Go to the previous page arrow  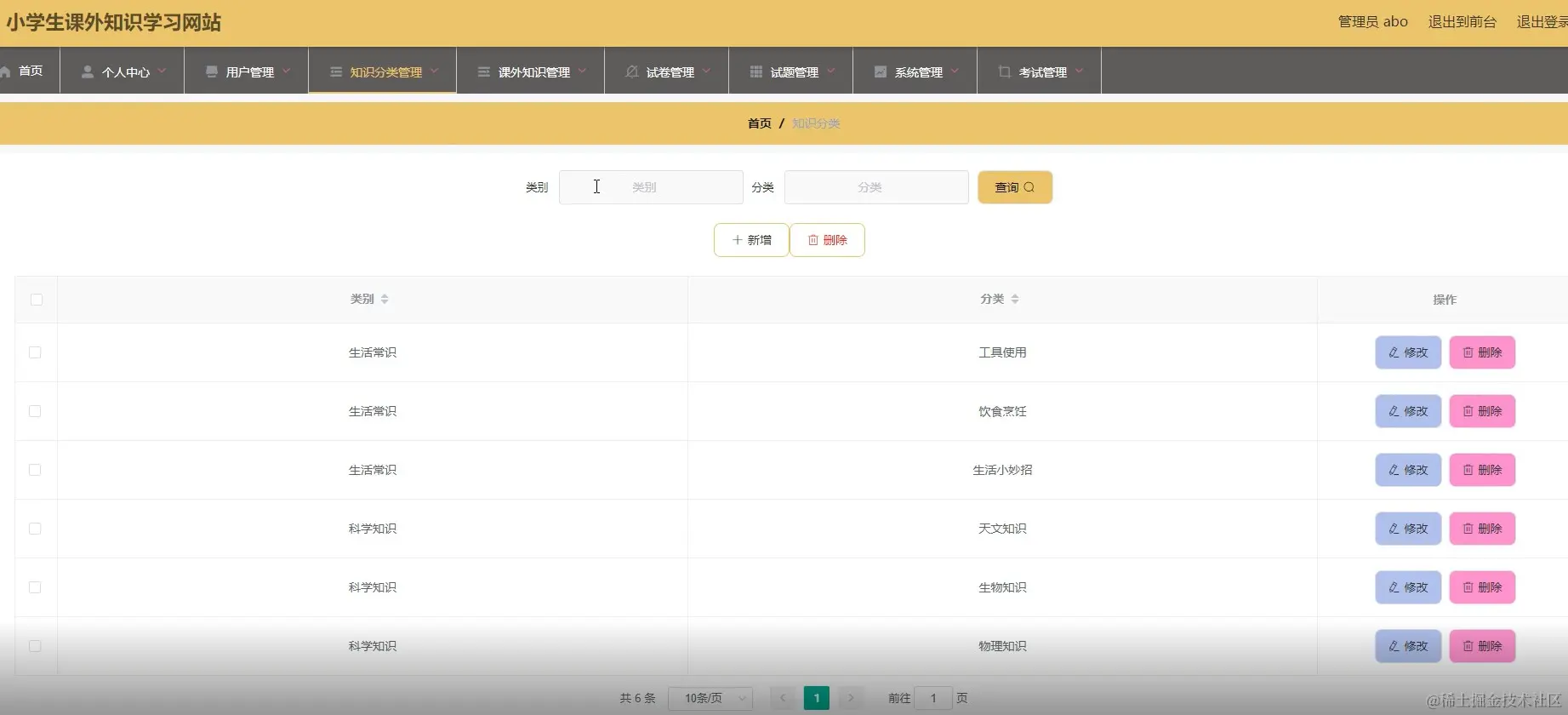(x=783, y=698)
